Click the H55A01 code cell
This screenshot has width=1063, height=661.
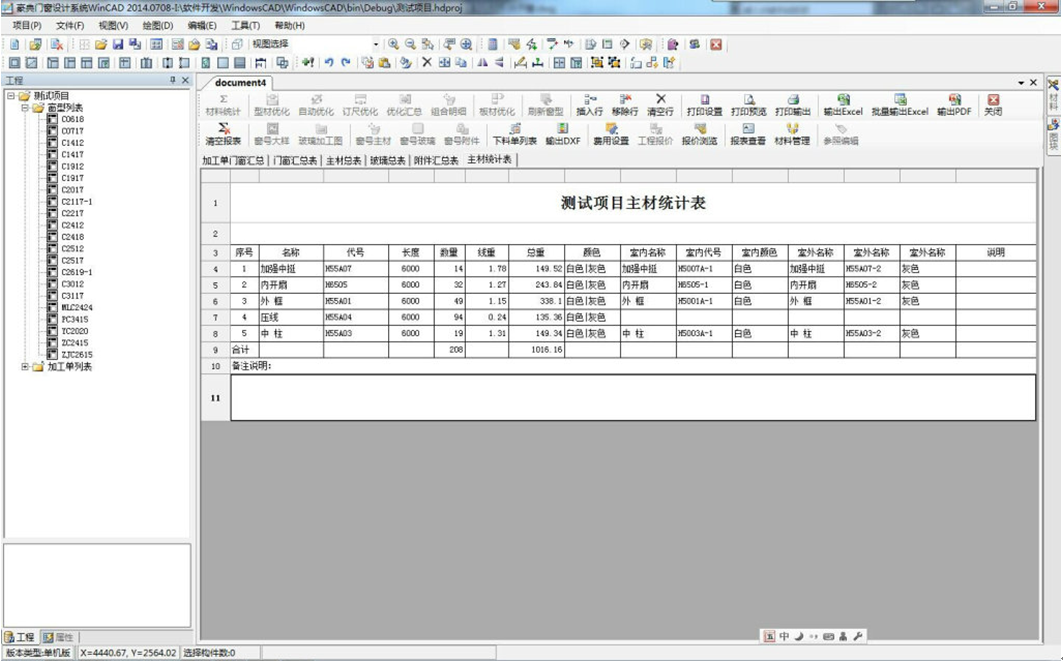(356, 301)
